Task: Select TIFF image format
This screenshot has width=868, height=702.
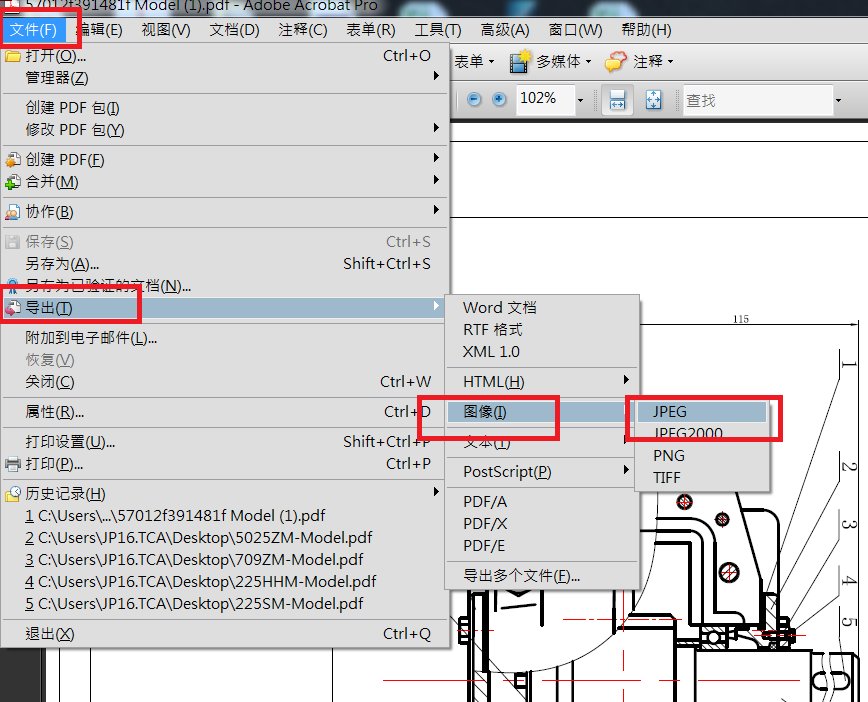Action: (x=702, y=478)
